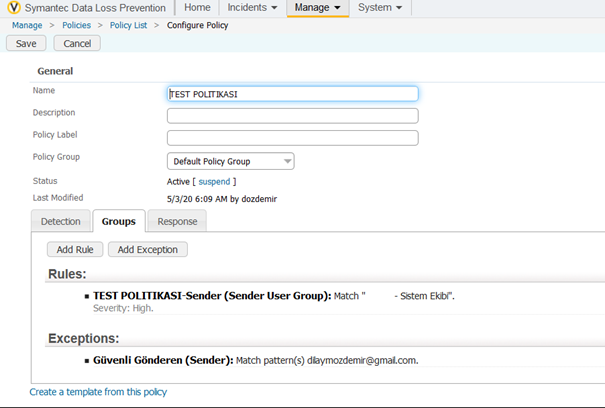
Task: Open the TEST POLITIKASI-Sender rule
Action: [x=212, y=296]
